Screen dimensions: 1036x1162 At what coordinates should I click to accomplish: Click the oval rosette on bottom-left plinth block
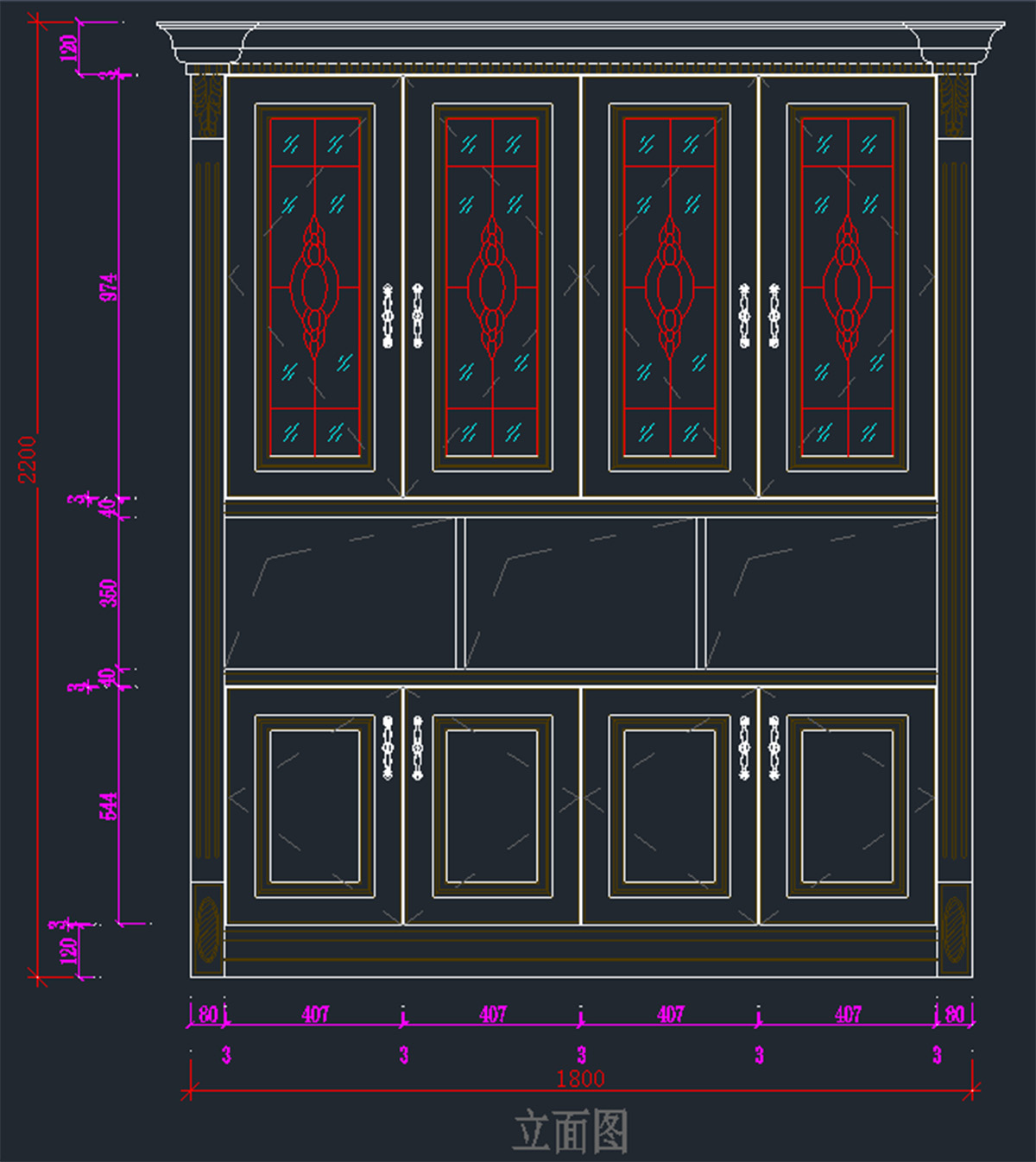[207, 930]
